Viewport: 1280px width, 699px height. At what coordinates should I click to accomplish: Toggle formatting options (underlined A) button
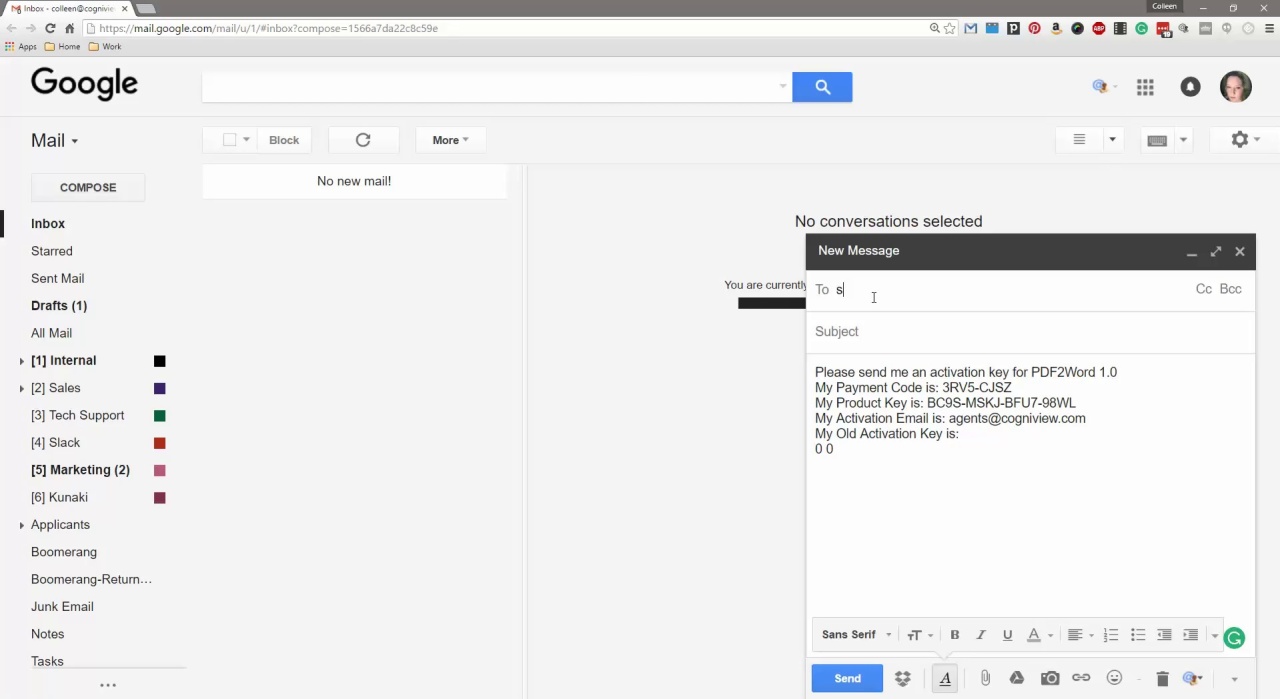tap(945, 678)
